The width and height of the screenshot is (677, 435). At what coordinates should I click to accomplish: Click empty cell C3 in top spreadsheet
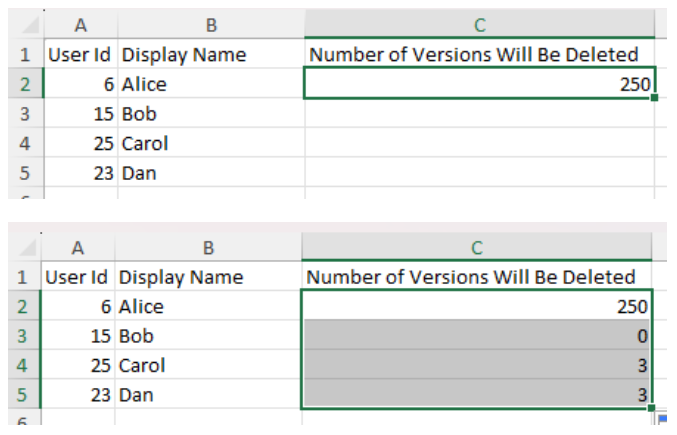[x=480, y=113]
